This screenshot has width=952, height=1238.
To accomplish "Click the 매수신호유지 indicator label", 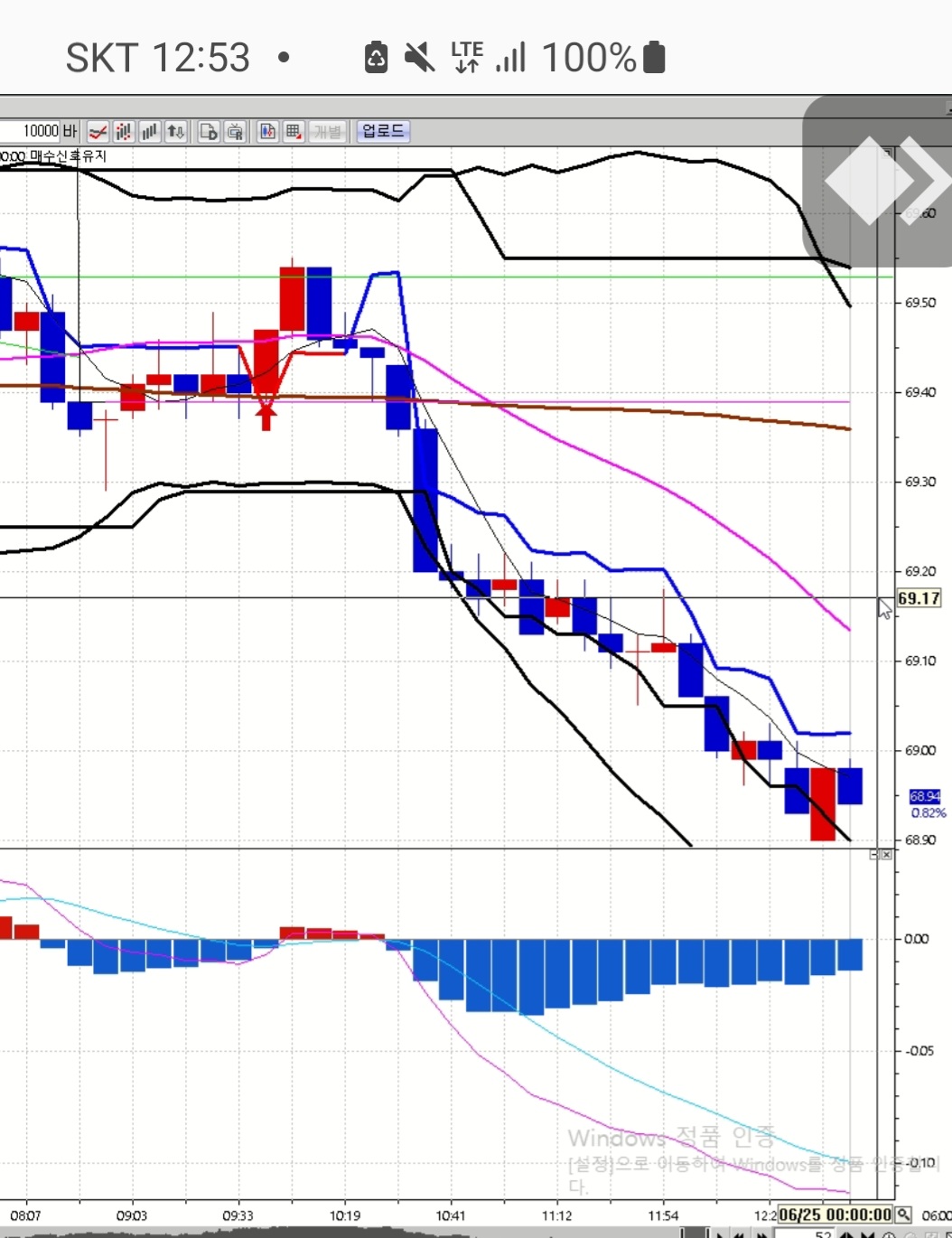I will point(68,156).
